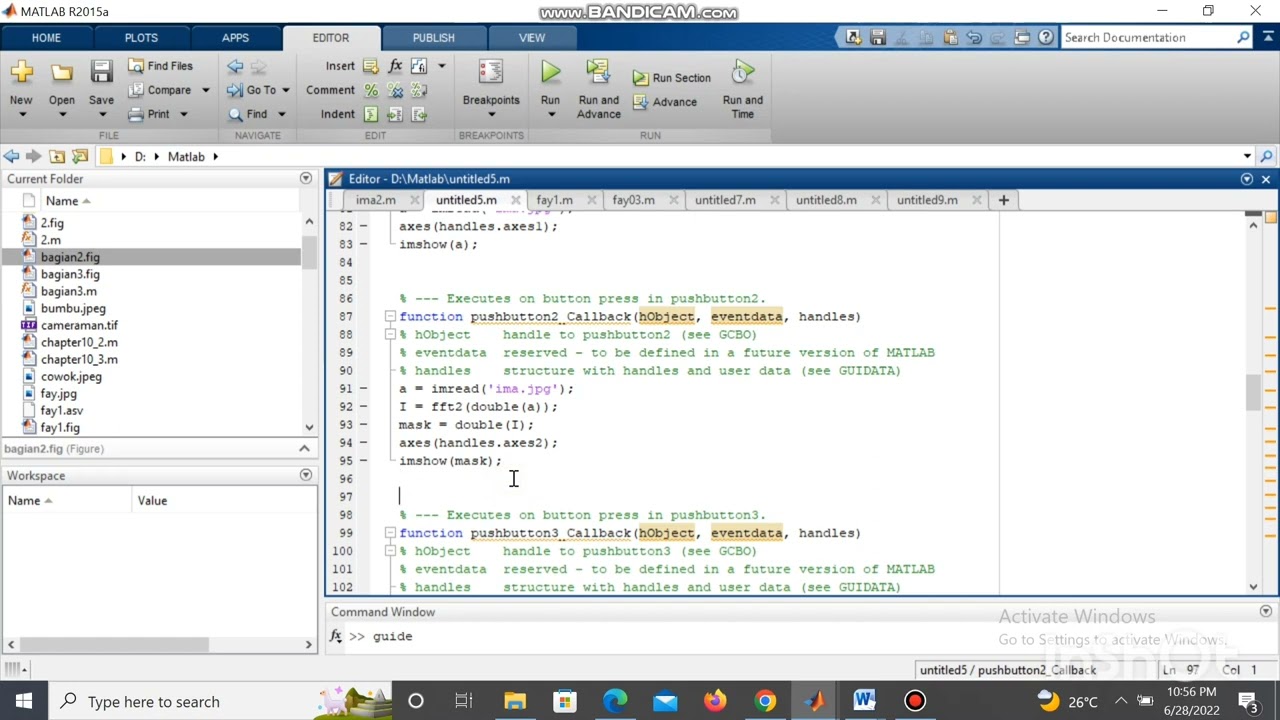The width and height of the screenshot is (1280, 720).
Task: Open the Compare dropdown arrow
Action: (x=205, y=90)
